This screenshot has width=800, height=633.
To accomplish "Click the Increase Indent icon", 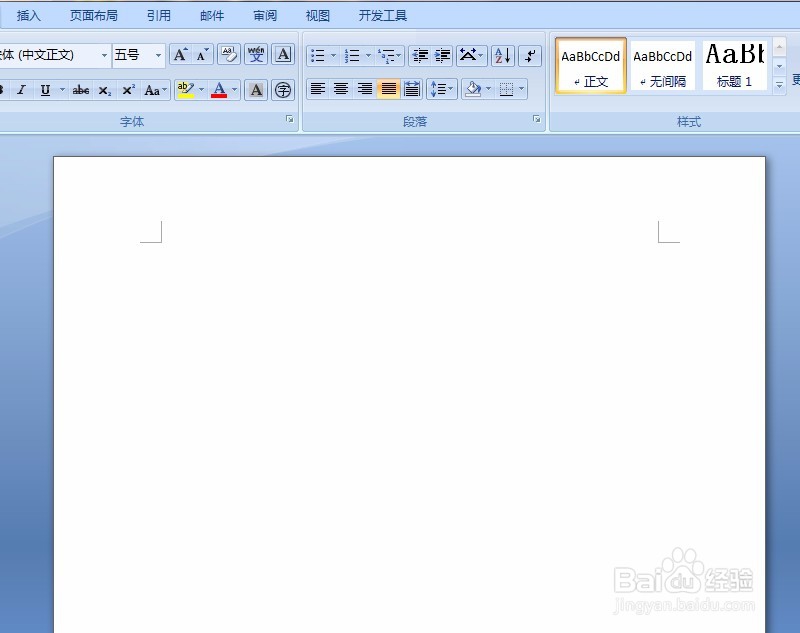I will coord(441,57).
